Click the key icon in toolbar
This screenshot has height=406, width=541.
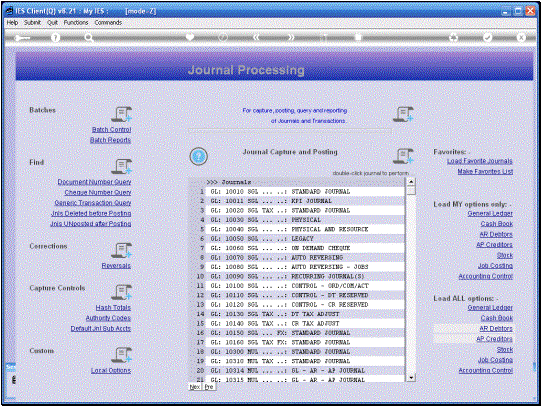(x=23, y=38)
